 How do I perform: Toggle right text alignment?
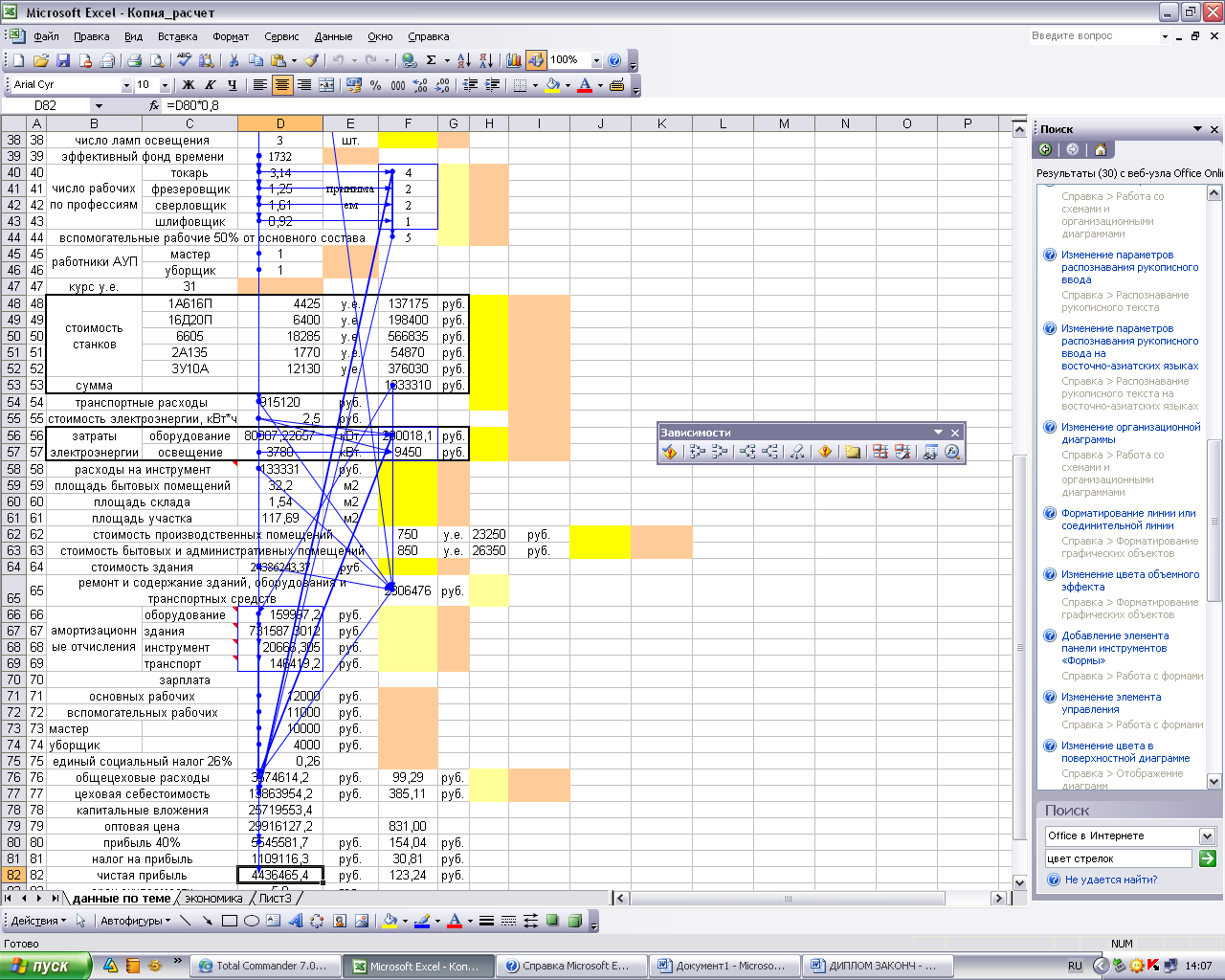[x=303, y=85]
